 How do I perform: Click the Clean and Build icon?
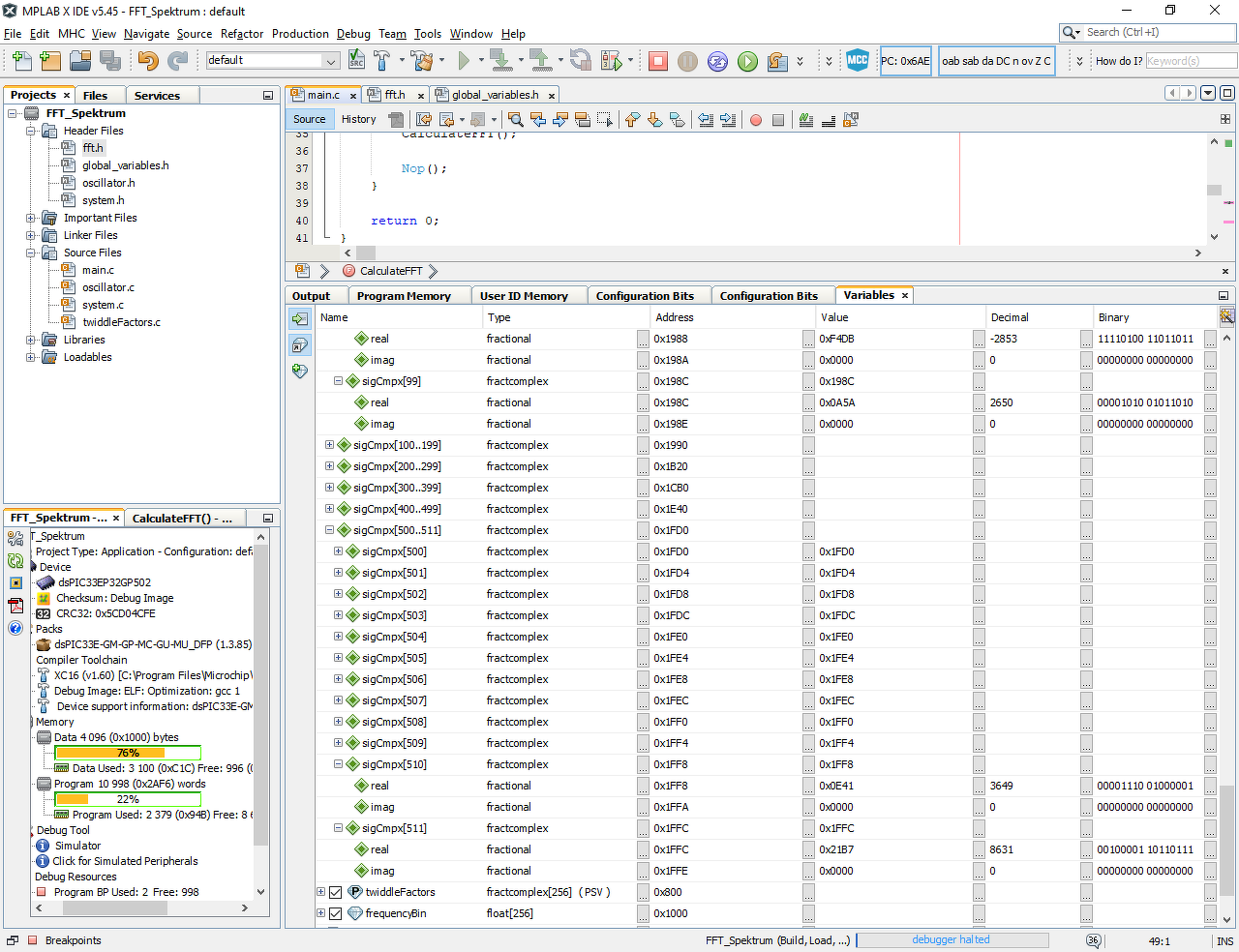pos(421,61)
